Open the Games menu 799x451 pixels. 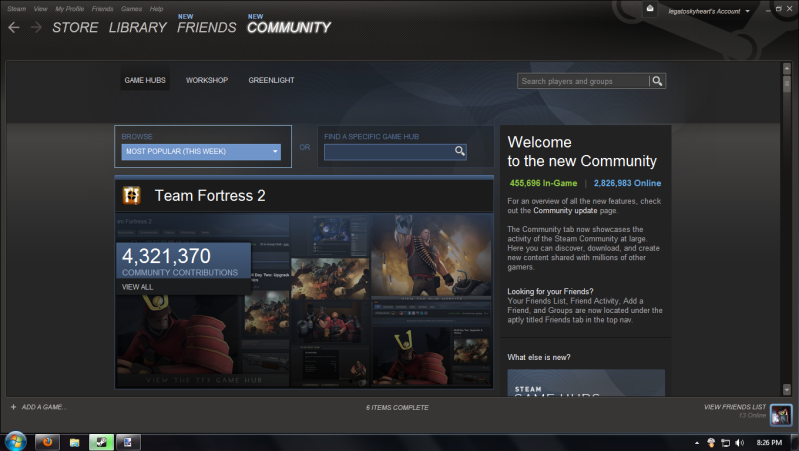coord(131,9)
